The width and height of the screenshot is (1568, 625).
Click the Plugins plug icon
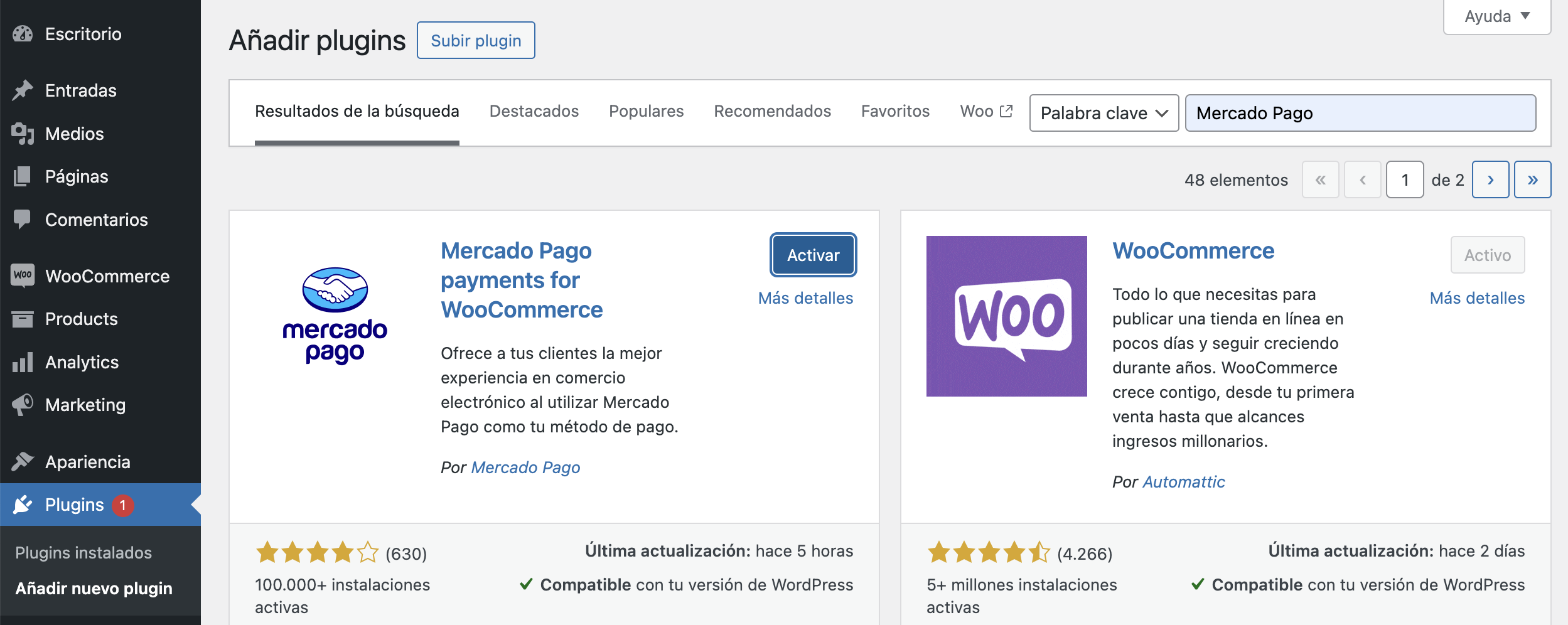click(23, 505)
